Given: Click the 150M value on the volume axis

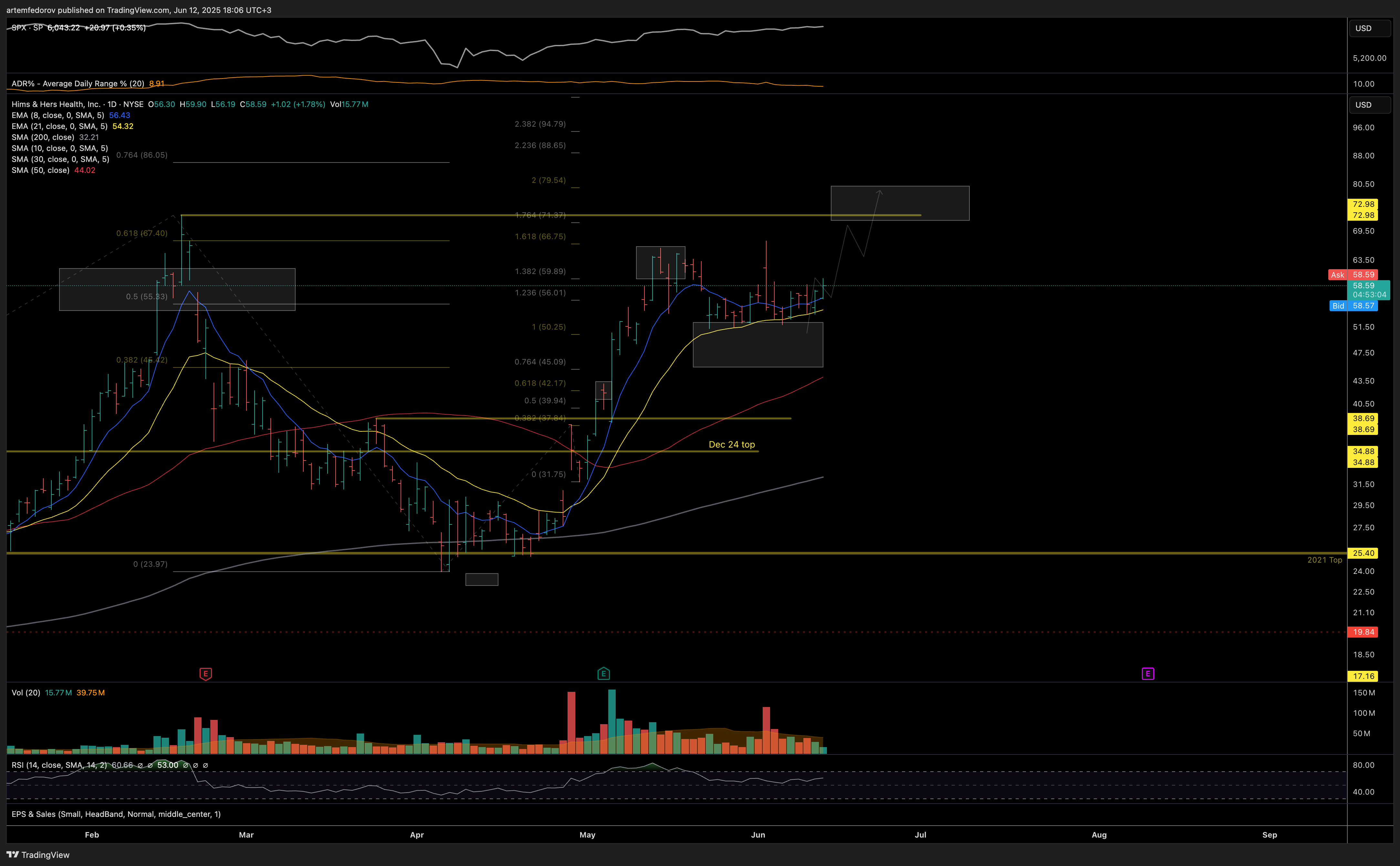Looking at the screenshot, I should pos(1364,692).
